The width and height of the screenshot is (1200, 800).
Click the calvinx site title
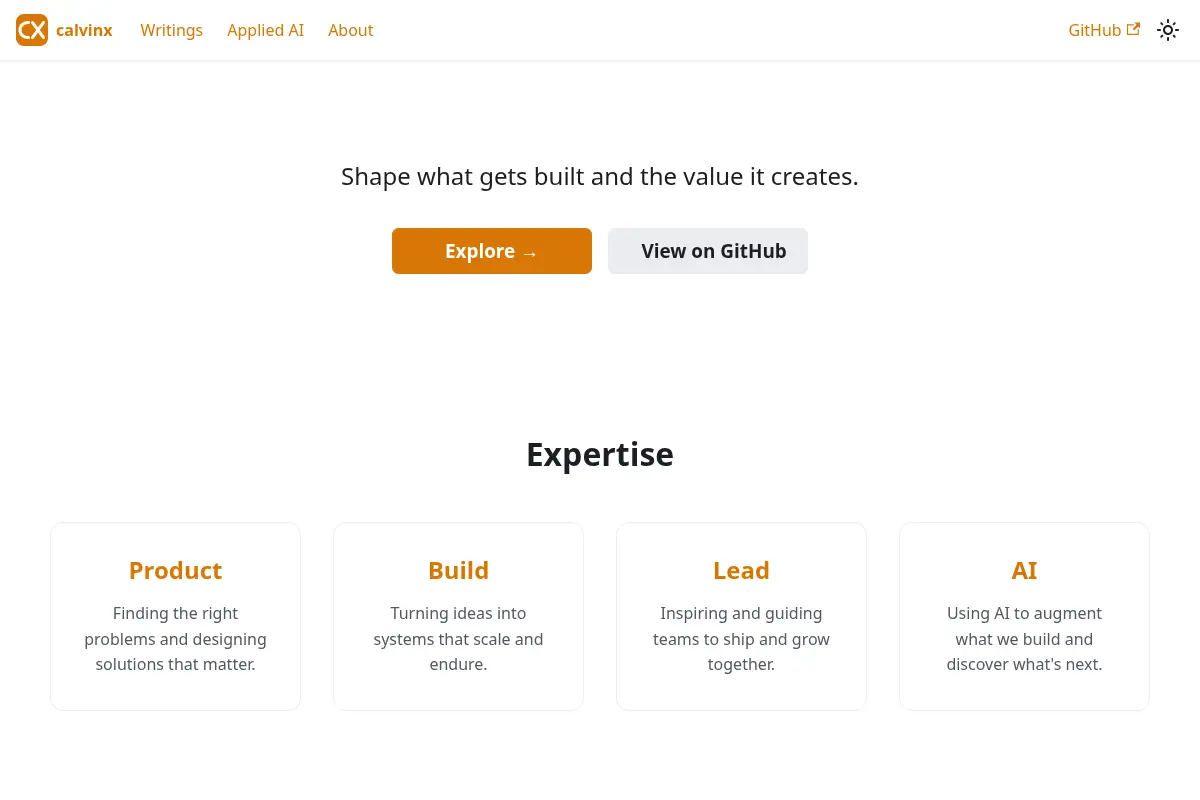click(x=84, y=30)
